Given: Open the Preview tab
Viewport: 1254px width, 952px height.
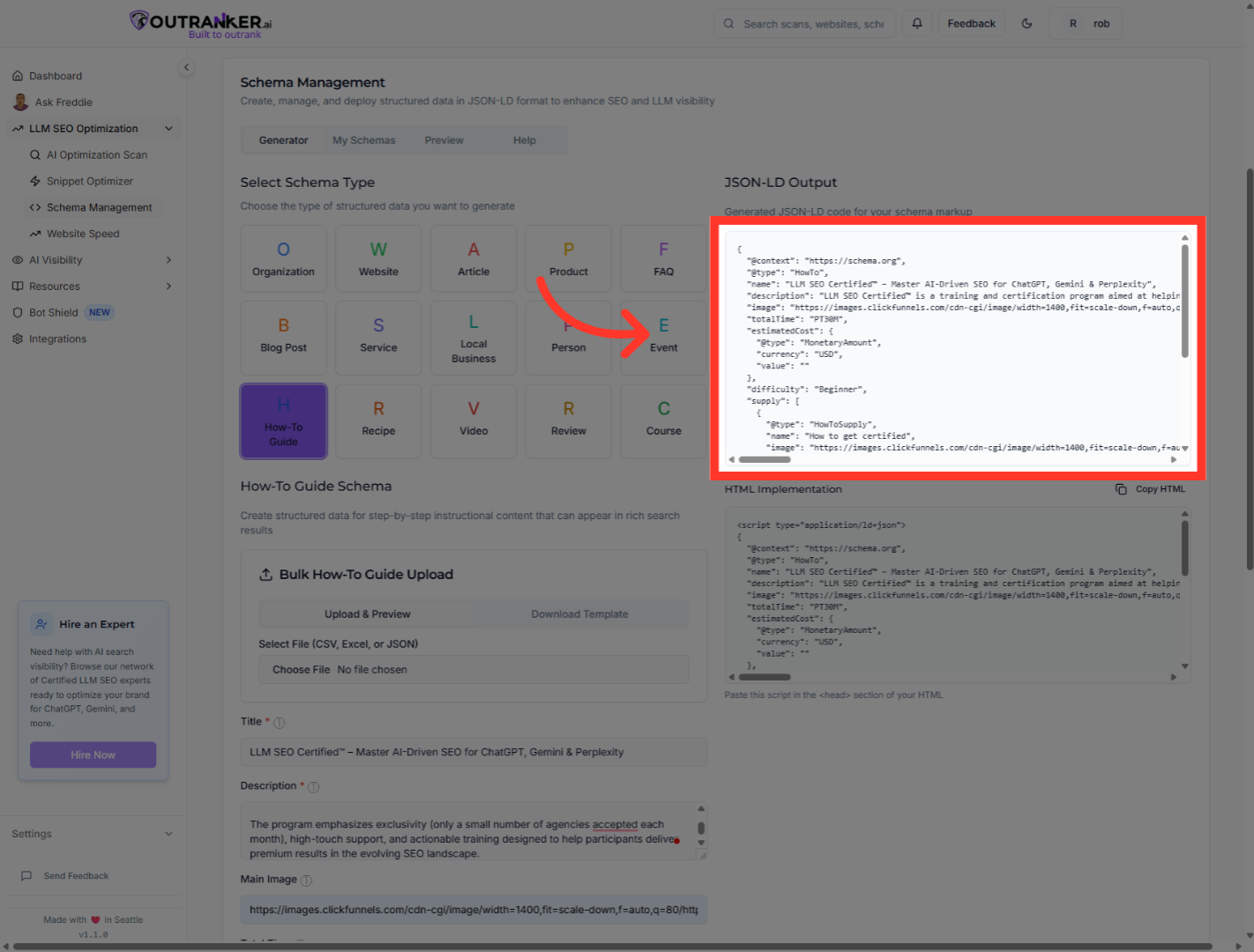Looking at the screenshot, I should click(444, 139).
